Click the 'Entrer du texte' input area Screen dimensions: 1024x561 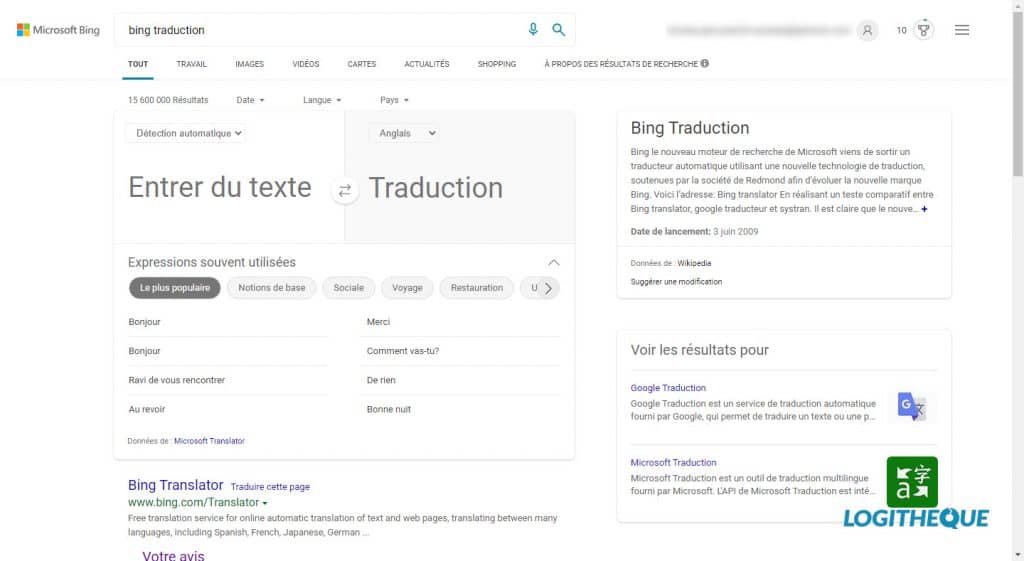coord(220,188)
